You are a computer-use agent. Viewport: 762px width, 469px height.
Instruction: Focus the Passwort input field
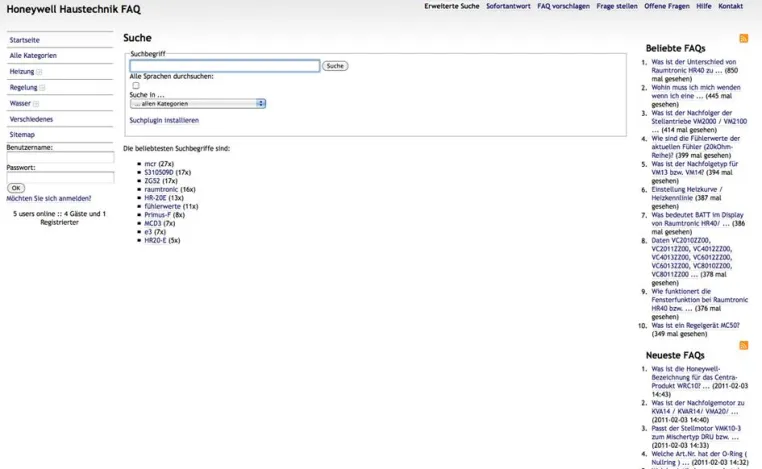pos(60,177)
